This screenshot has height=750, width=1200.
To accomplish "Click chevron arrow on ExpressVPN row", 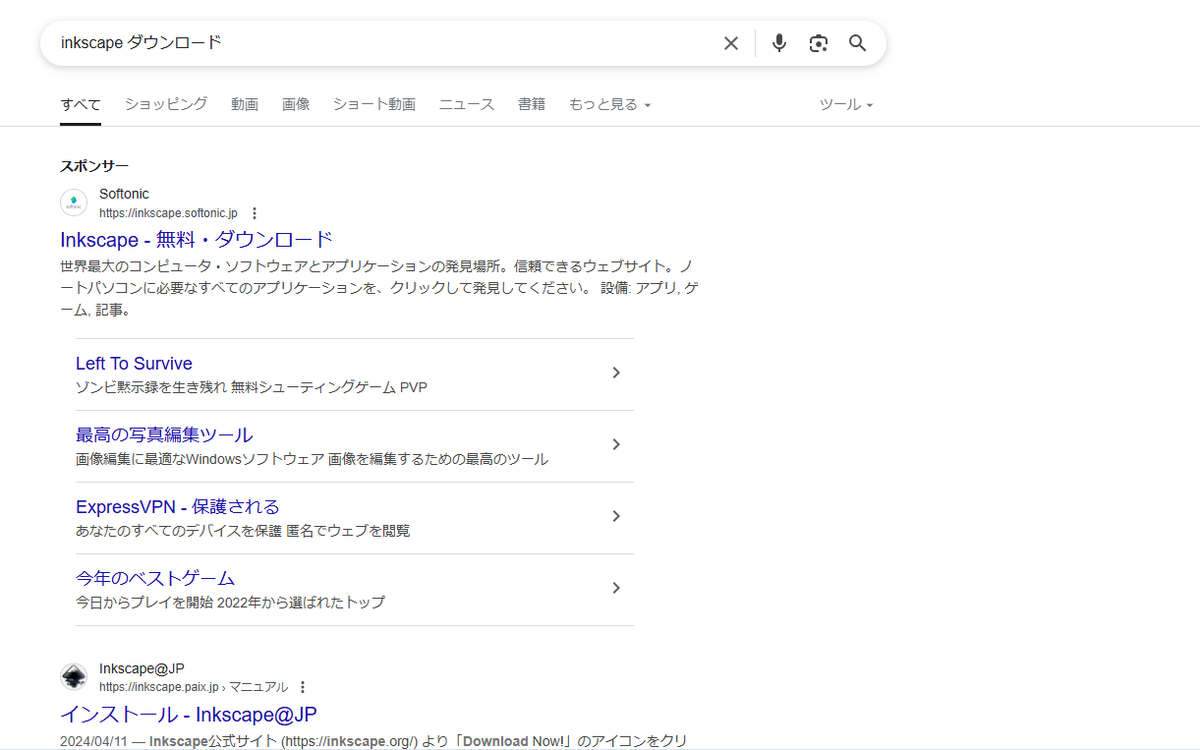I will click(616, 517).
